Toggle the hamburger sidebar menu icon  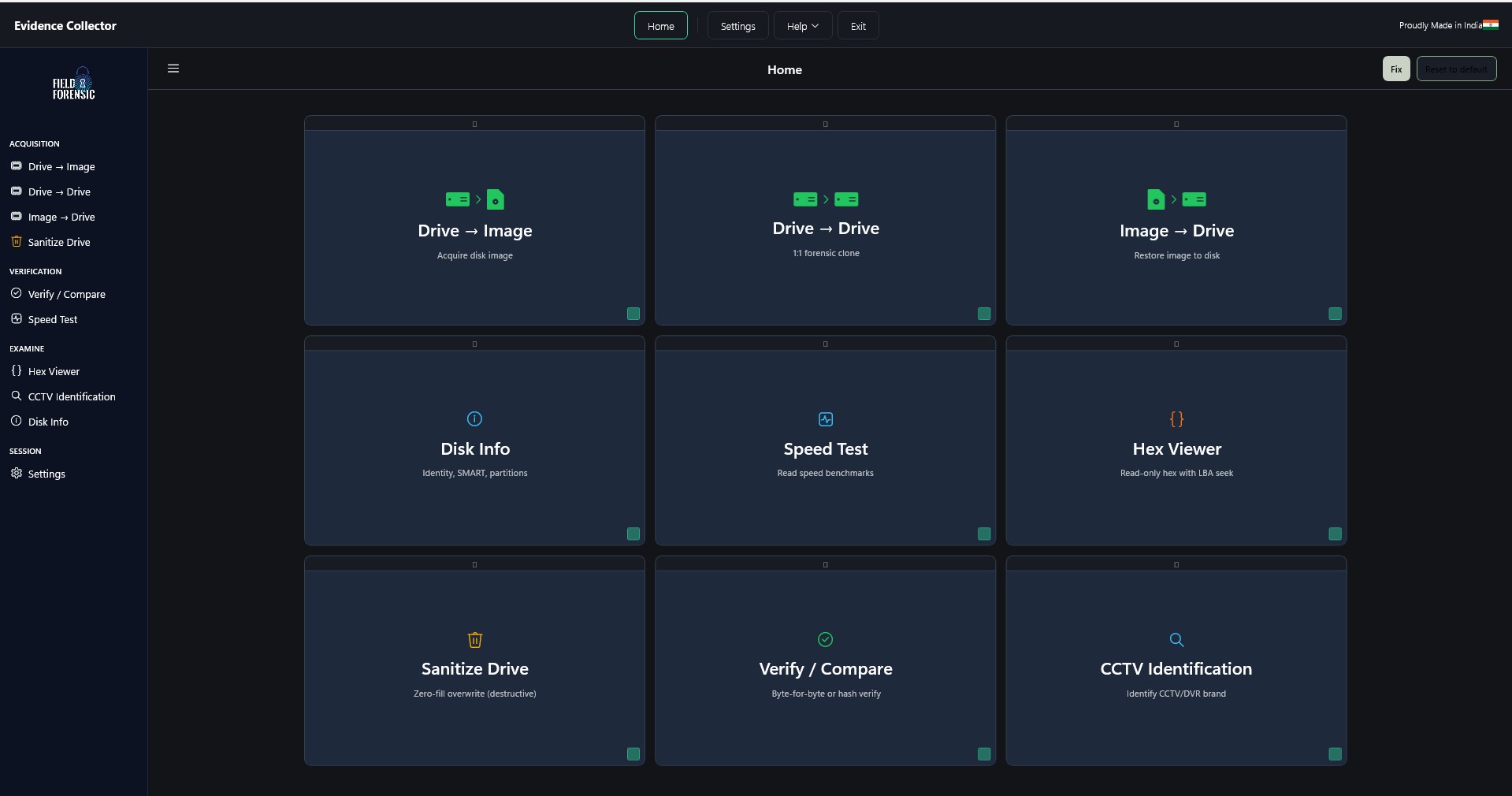click(x=173, y=69)
